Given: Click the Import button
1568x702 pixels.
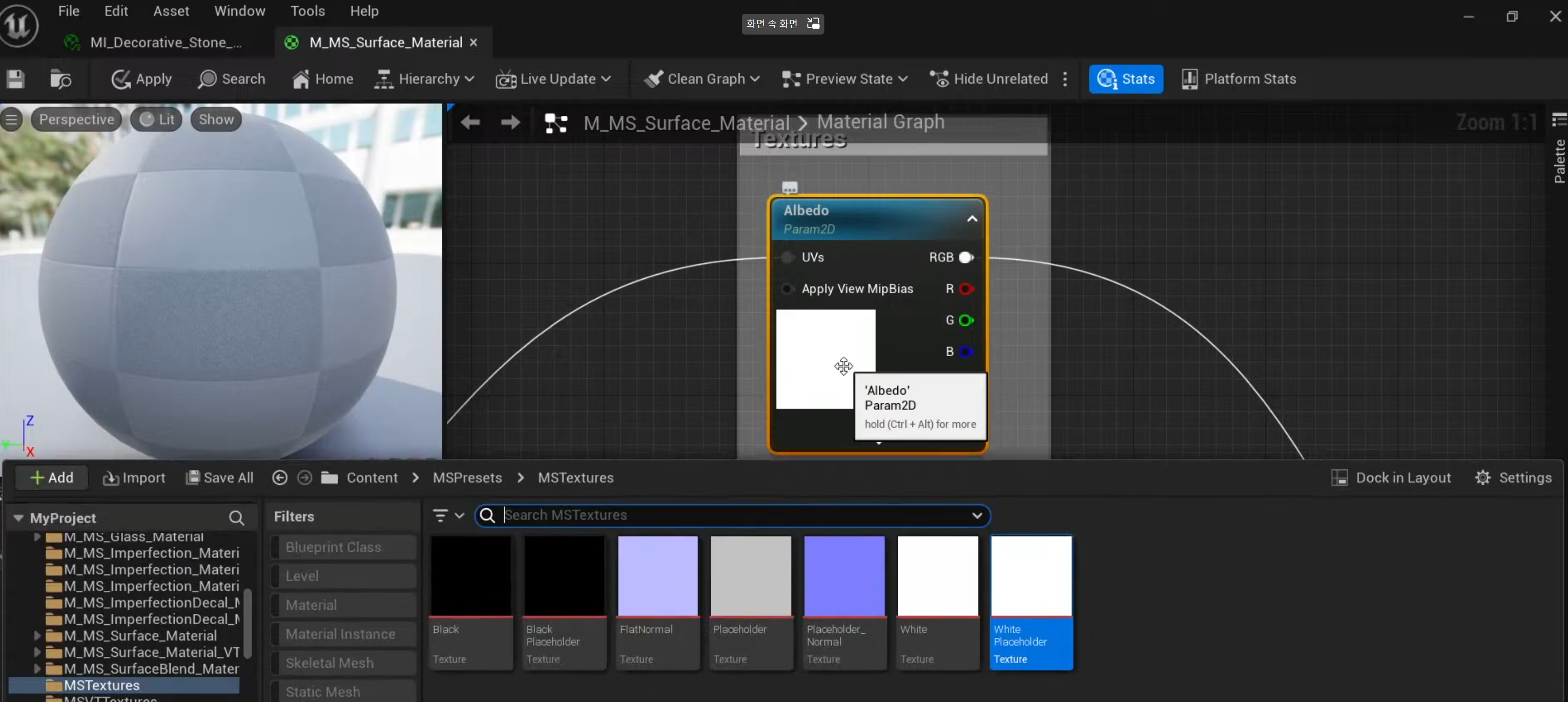Looking at the screenshot, I should click(x=134, y=478).
